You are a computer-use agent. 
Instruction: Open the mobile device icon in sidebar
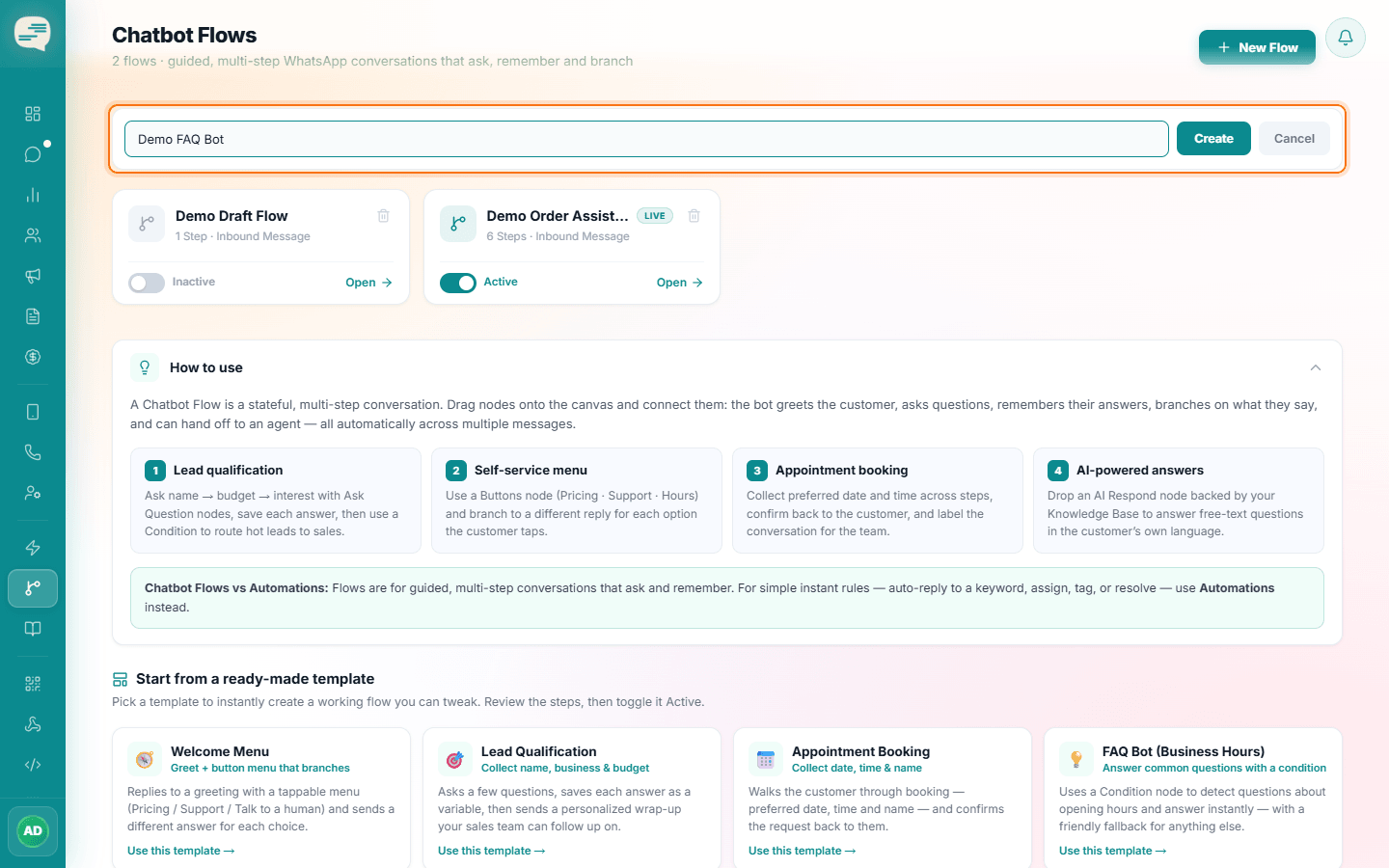click(33, 412)
